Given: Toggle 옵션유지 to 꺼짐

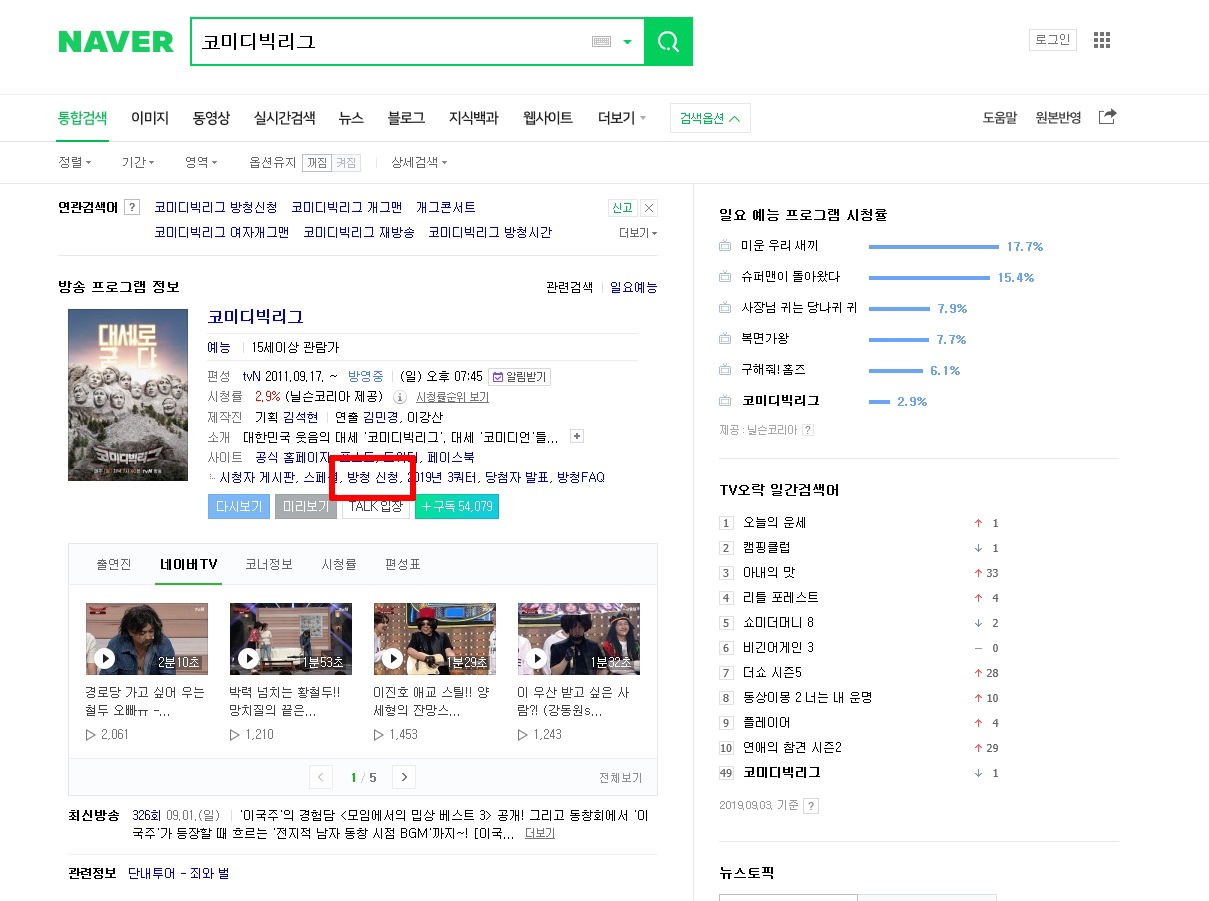Looking at the screenshot, I should [317, 162].
